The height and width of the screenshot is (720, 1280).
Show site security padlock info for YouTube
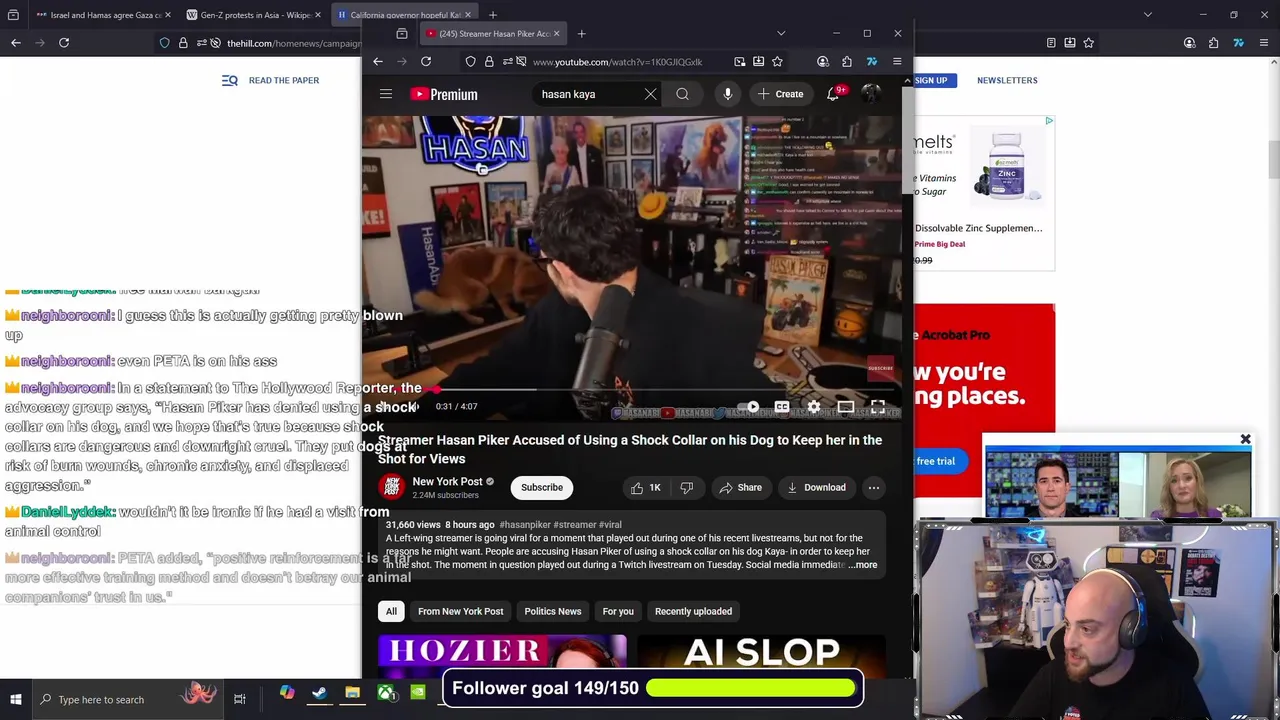click(489, 62)
